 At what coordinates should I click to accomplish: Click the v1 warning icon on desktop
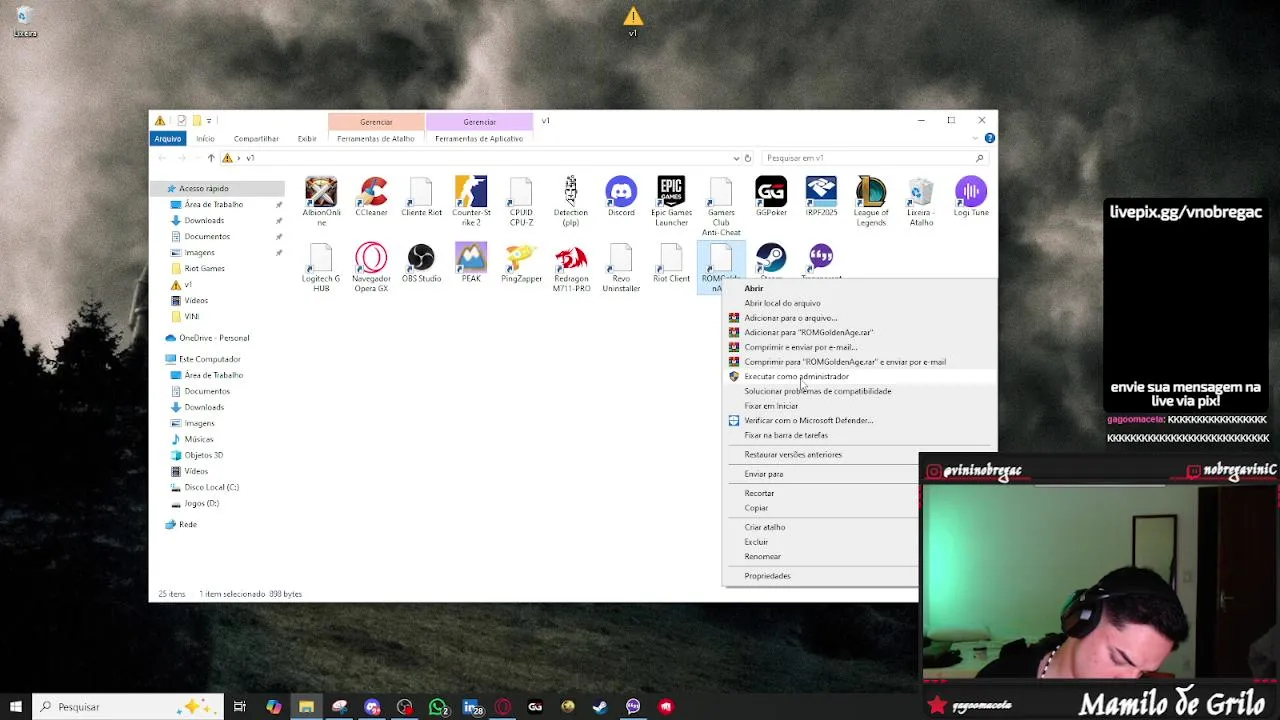pyautogui.click(x=633, y=21)
